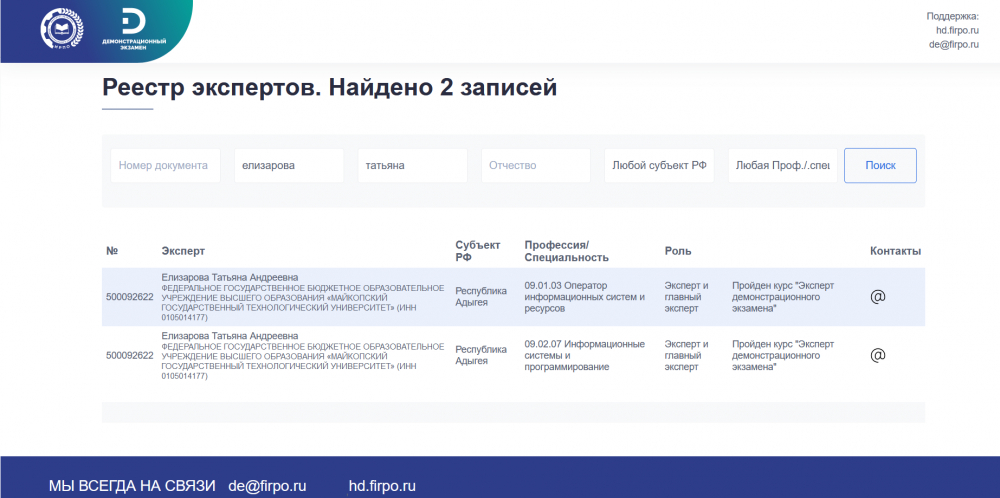Open the Любой субъект РФ dropdown
This screenshot has width=1000, height=498.
659,166
